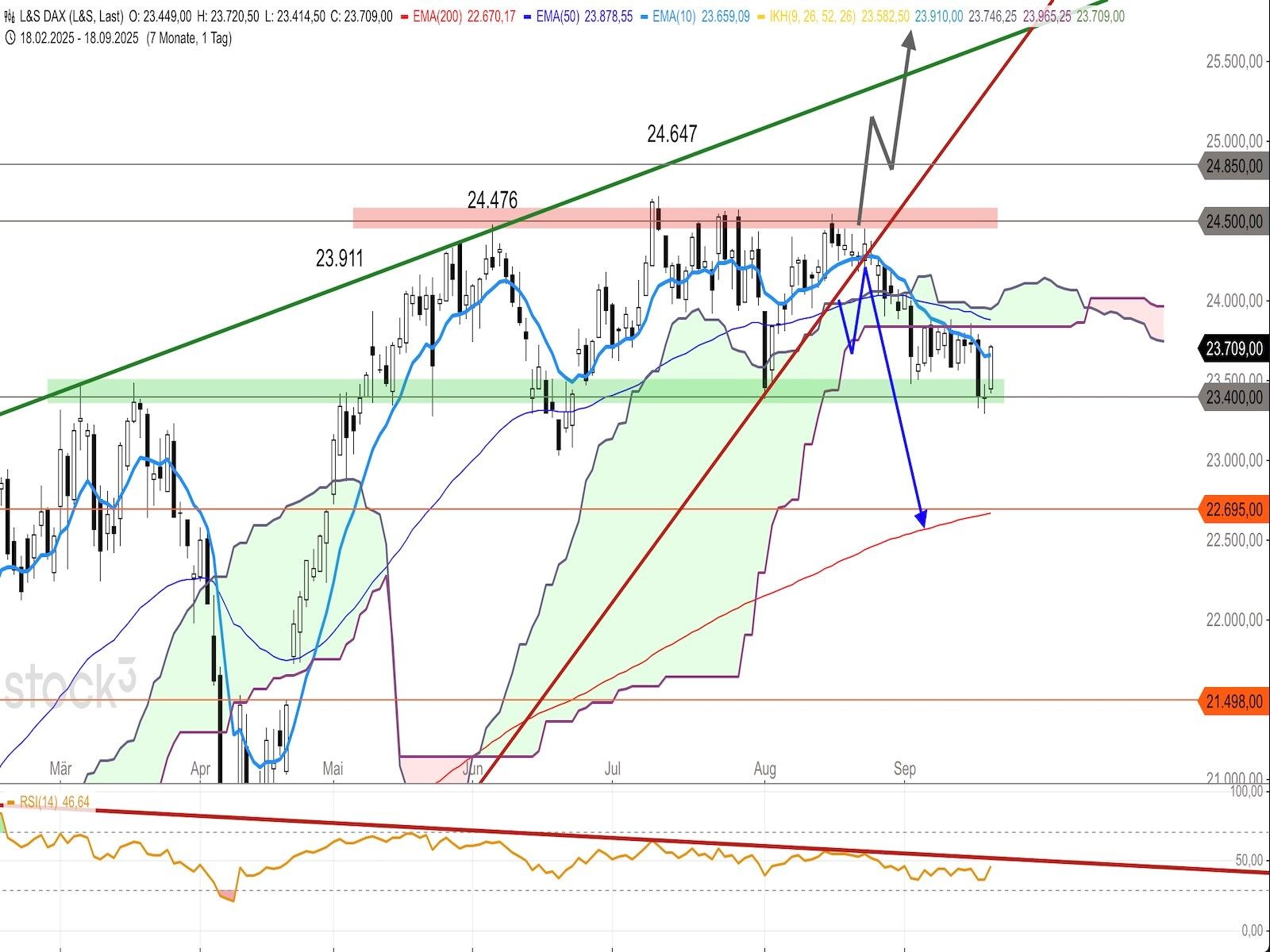Click the RSI 50,00 axis label
This screenshot has height=952, width=1270.
coord(1248,861)
